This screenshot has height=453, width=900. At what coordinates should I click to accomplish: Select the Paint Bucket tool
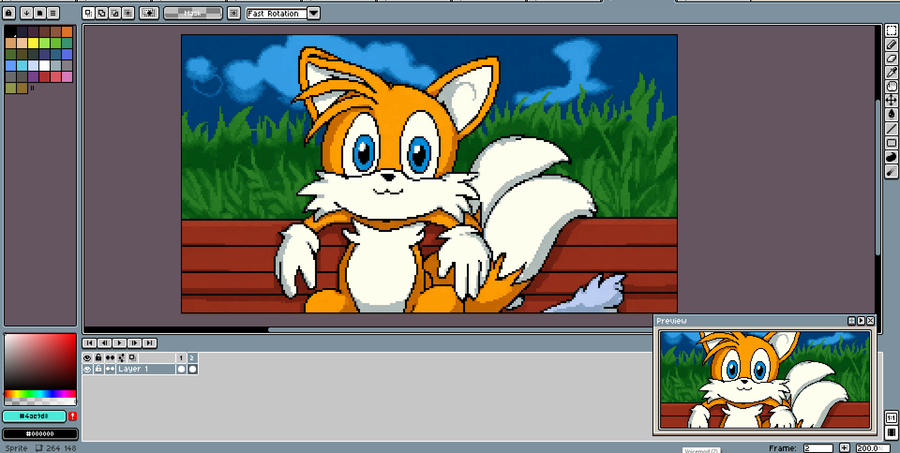891,114
